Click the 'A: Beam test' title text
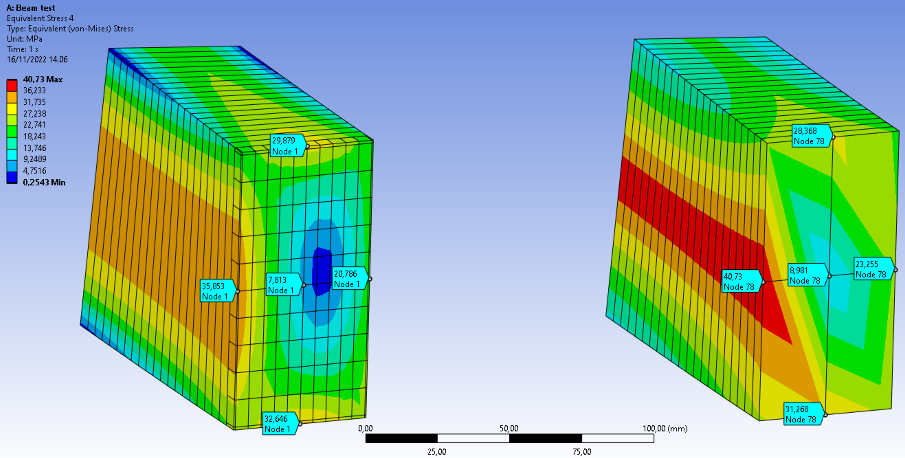Screen dimensions: 905x458 [x=31, y=8]
